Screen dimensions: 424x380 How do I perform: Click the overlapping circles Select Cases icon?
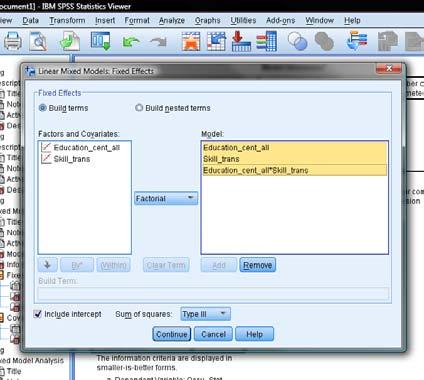[x=297, y=41]
